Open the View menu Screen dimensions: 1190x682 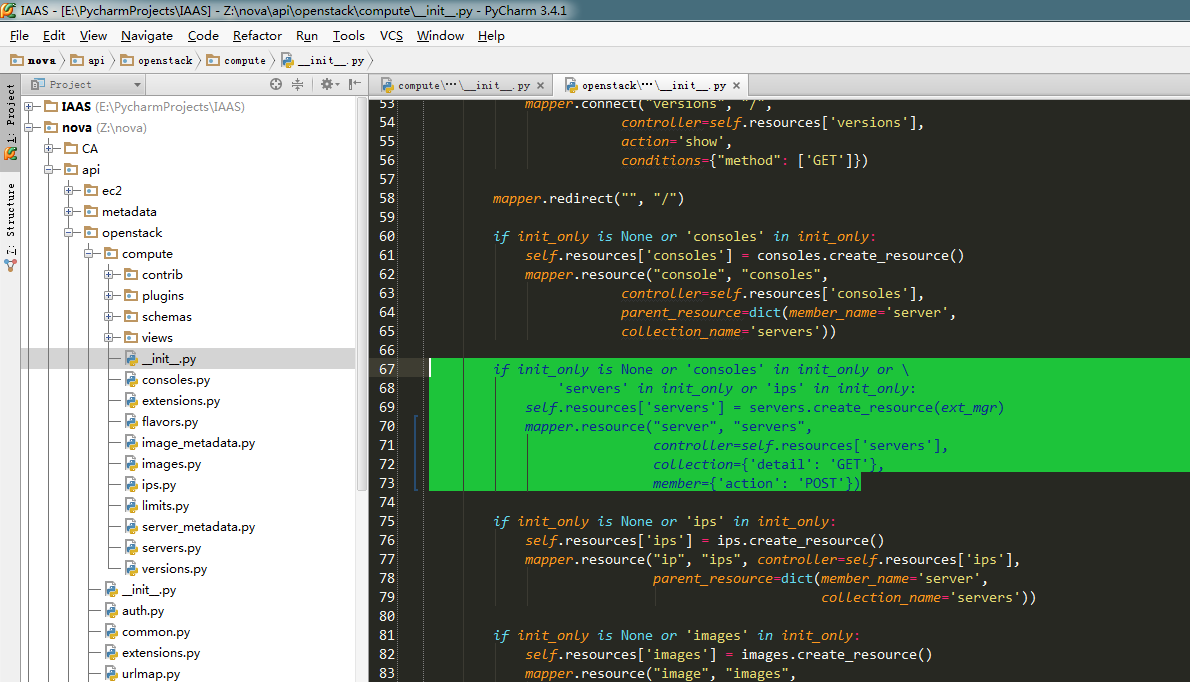pyautogui.click(x=93, y=36)
